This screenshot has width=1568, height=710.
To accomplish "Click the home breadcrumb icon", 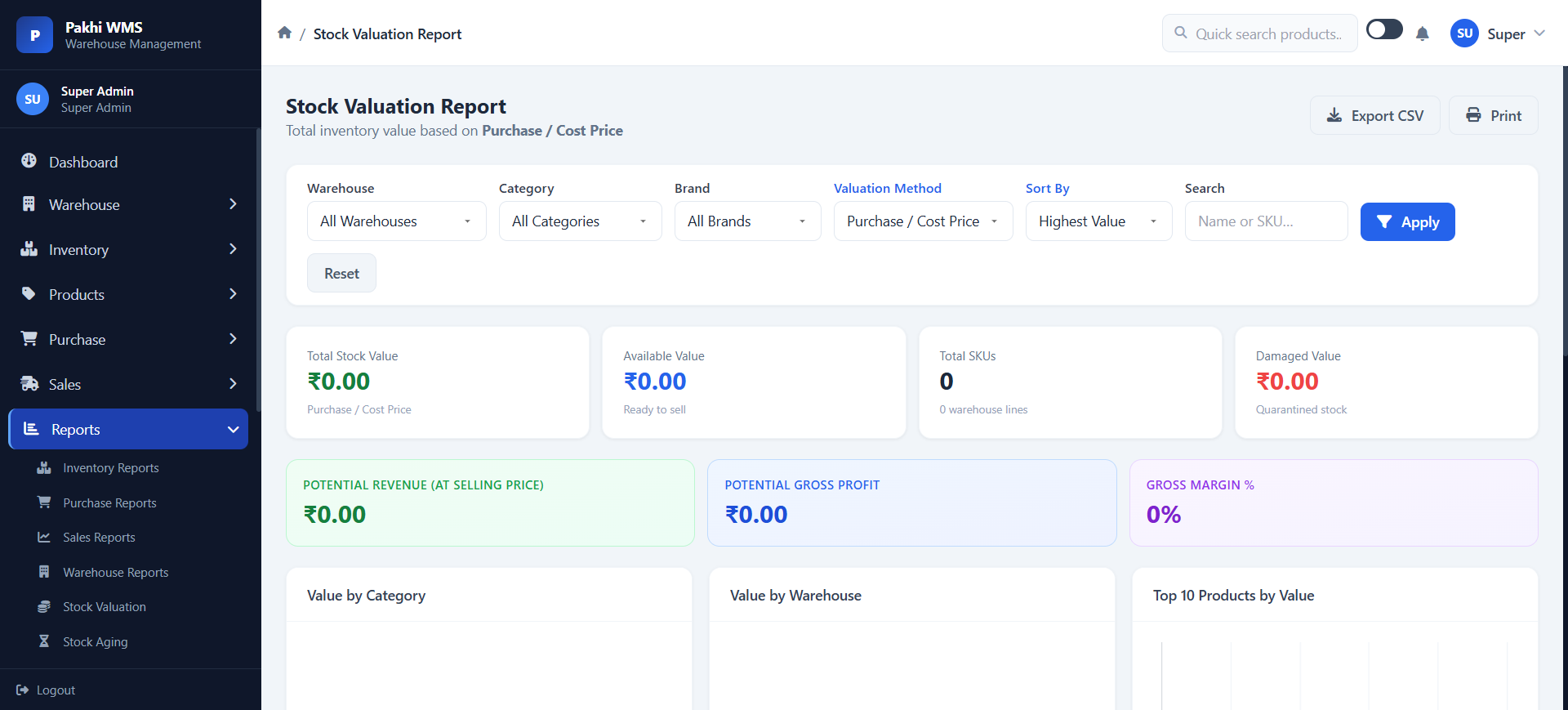I will [x=284, y=33].
